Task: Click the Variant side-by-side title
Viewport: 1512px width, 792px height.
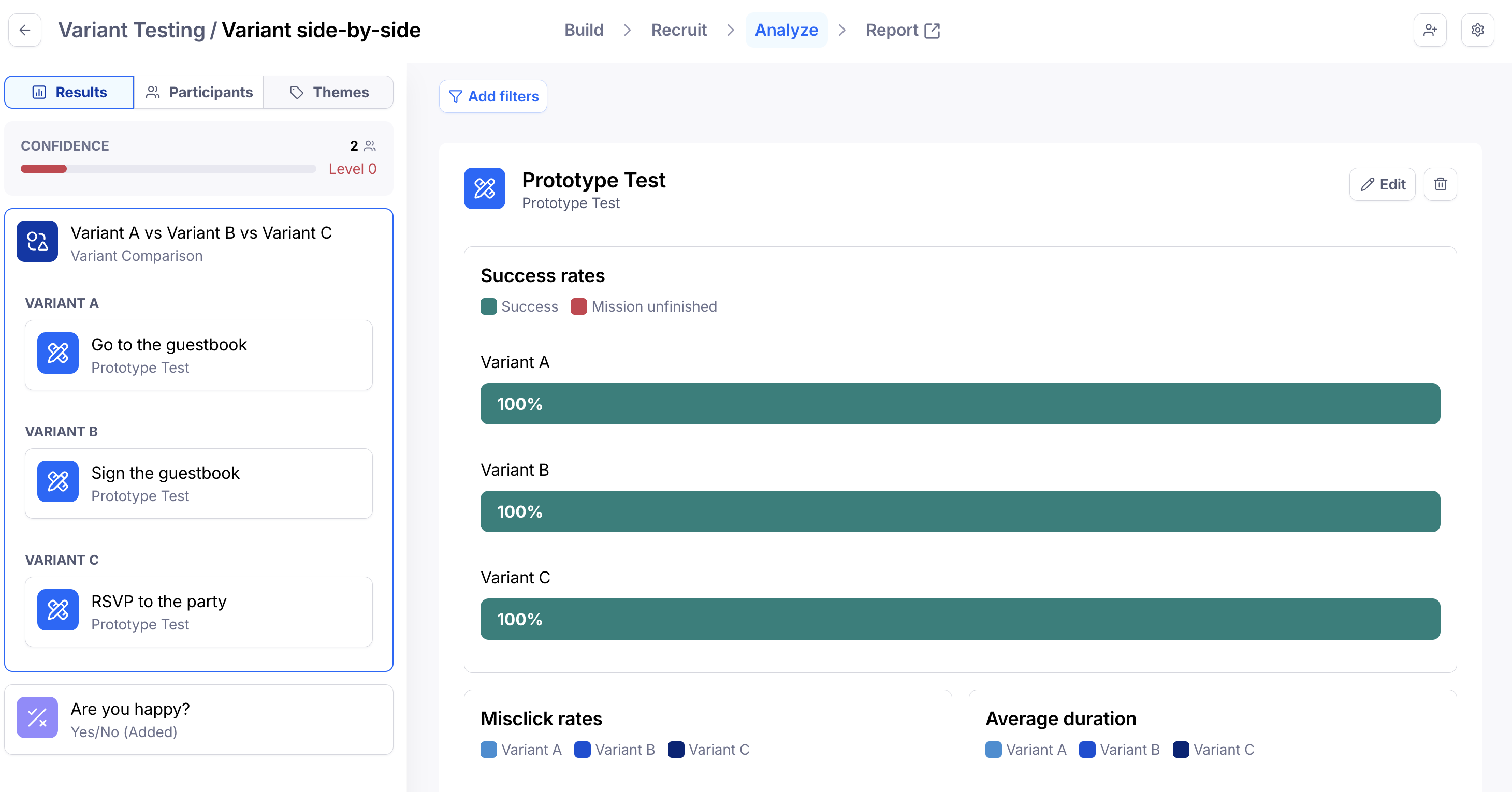Action: tap(321, 30)
